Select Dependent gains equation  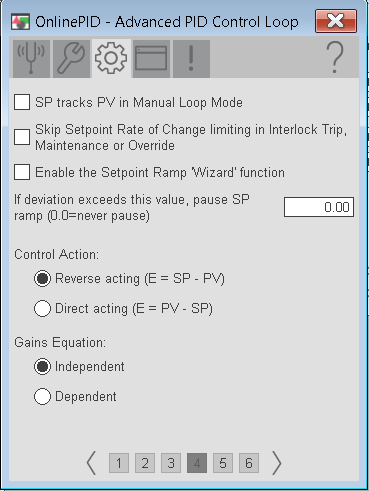coord(42,396)
